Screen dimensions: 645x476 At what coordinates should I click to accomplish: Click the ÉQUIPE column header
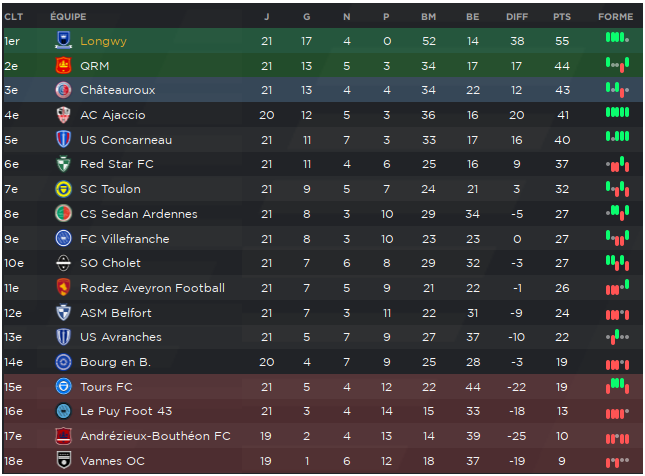tap(68, 17)
